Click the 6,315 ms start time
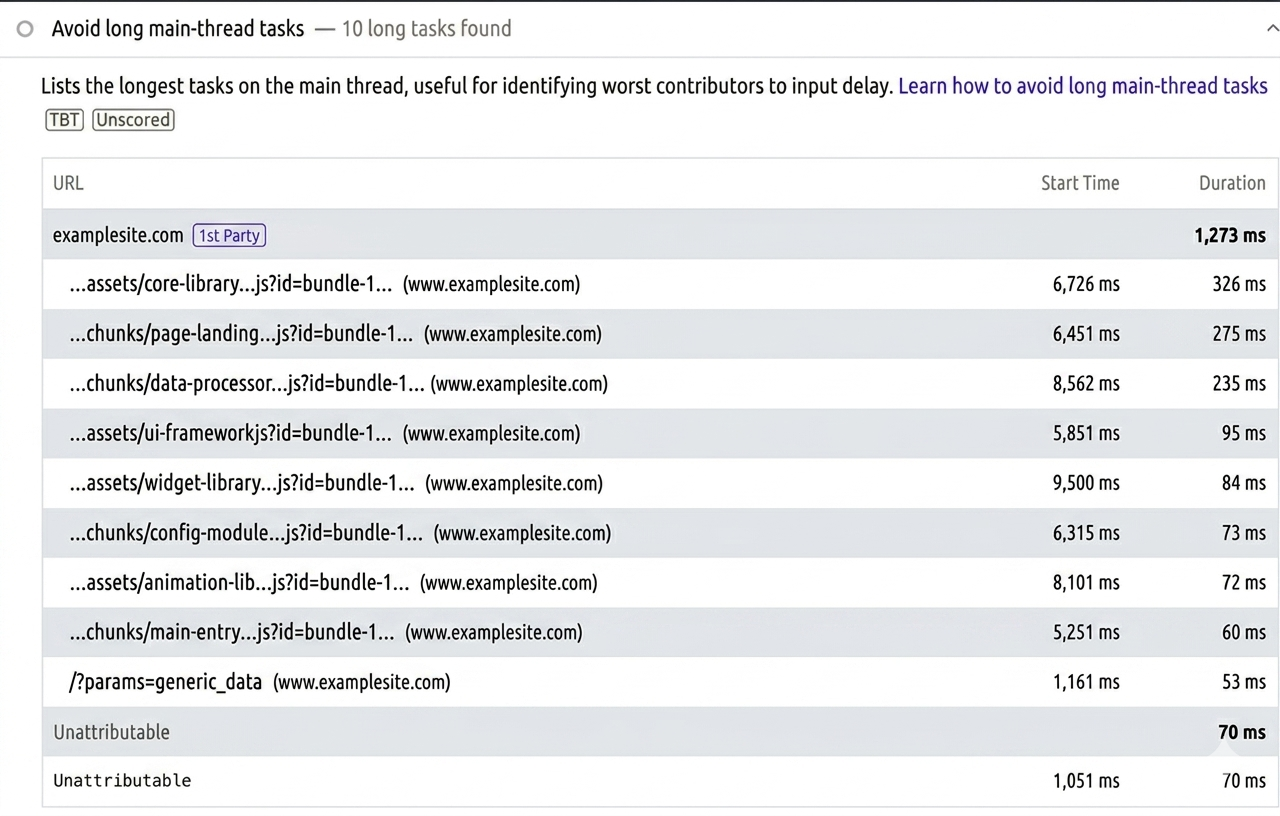The image size is (1280, 816). (x=1086, y=533)
